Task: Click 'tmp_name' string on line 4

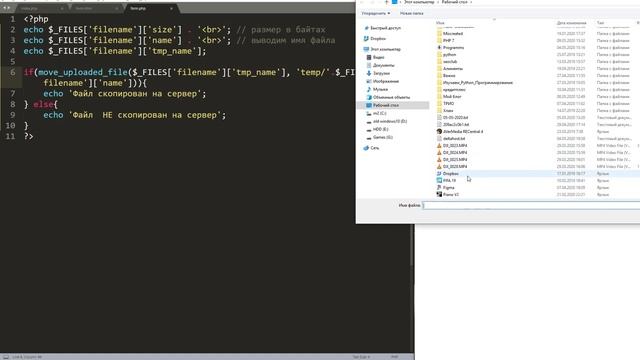Action: click(x=171, y=51)
